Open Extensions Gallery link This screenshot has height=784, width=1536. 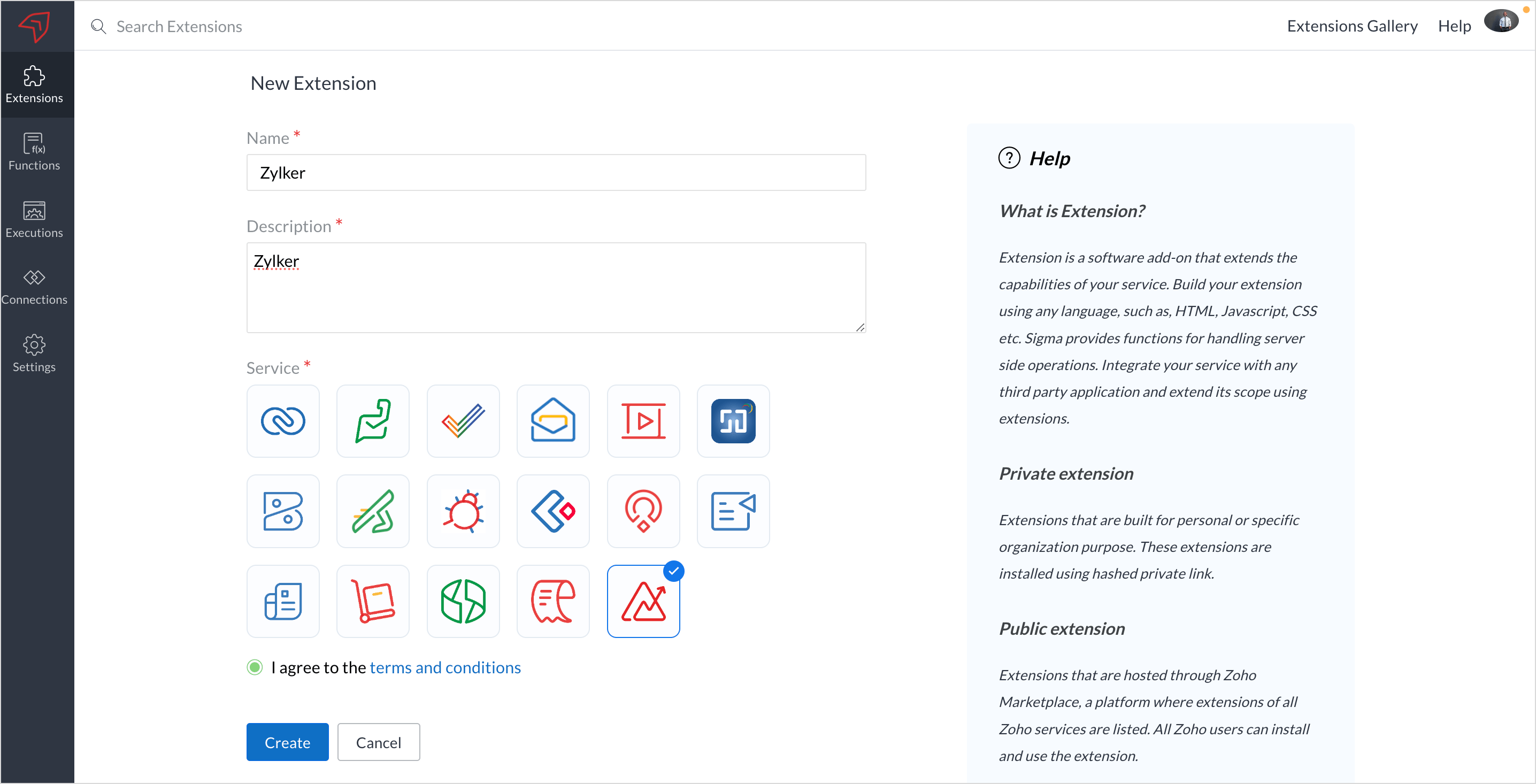[x=1351, y=26]
